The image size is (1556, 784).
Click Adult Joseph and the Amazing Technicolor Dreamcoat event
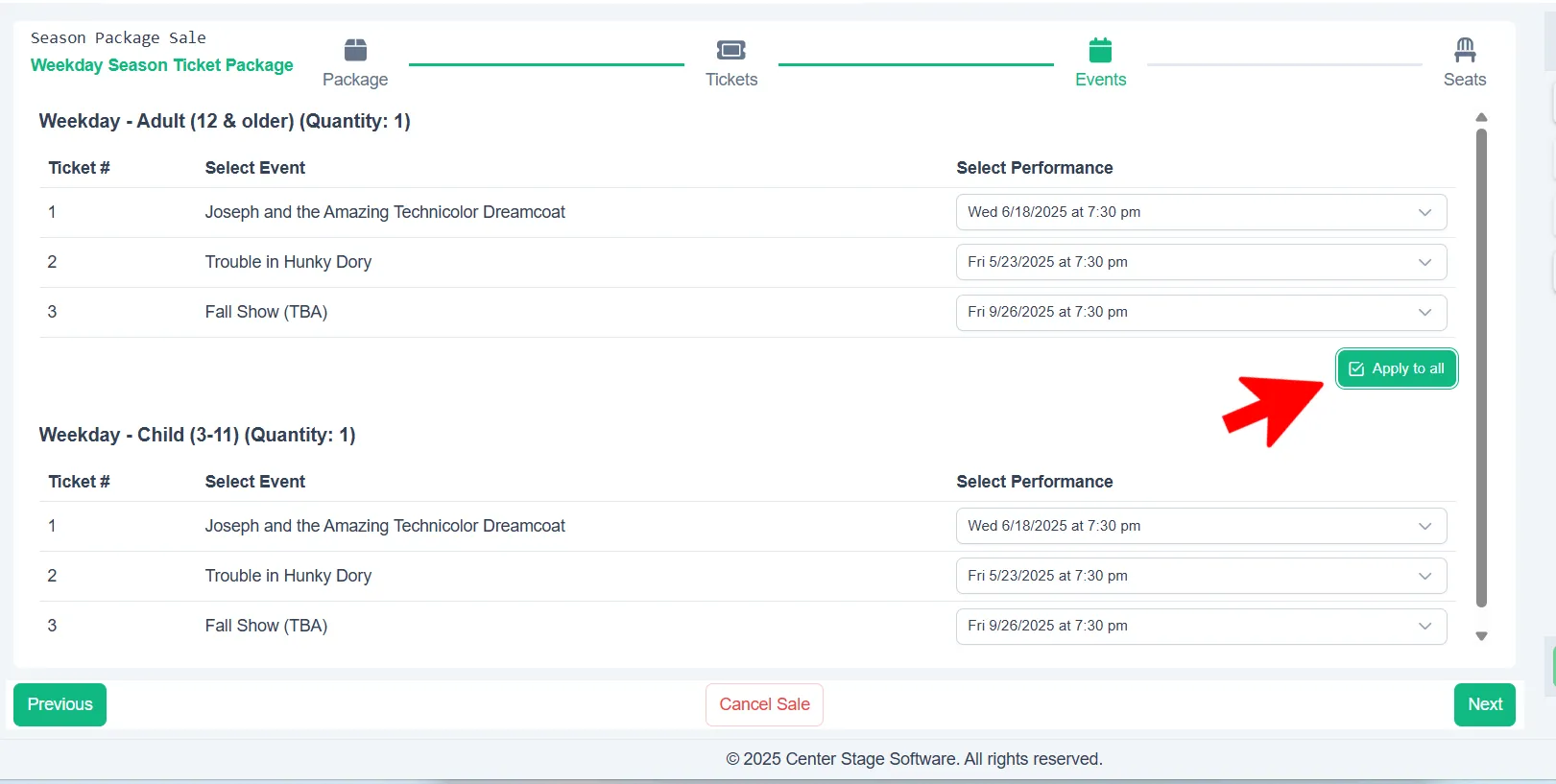coord(385,212)
